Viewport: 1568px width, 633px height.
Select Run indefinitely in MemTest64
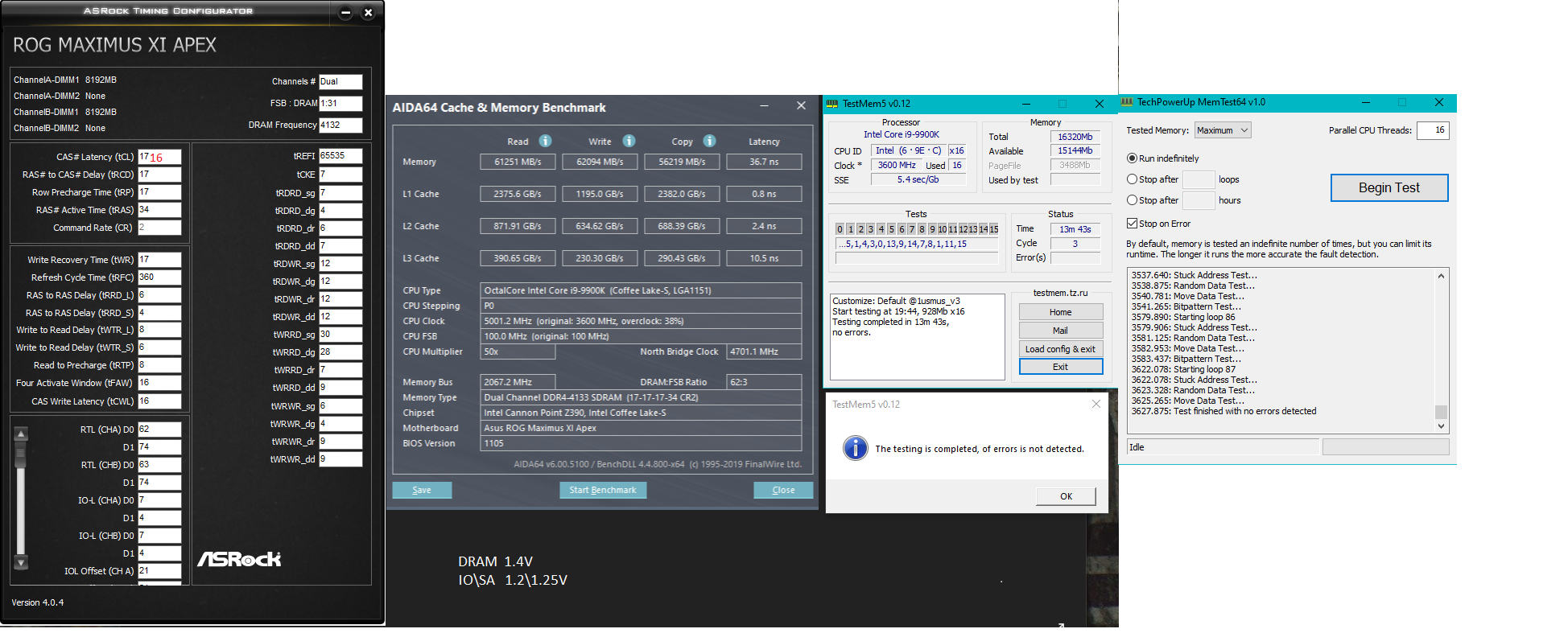(1132, 158)
